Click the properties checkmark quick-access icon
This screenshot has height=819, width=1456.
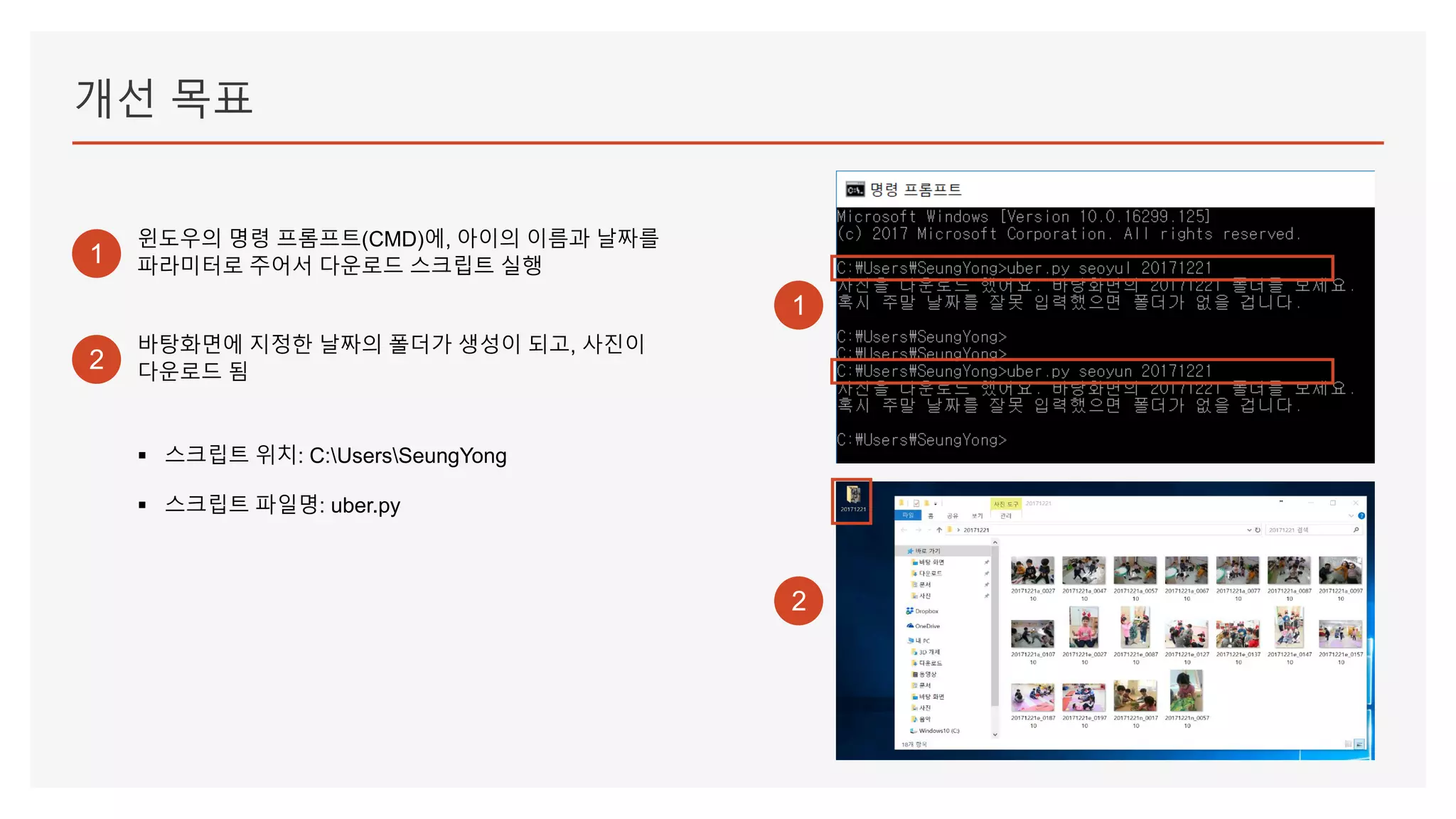point(916,503)
